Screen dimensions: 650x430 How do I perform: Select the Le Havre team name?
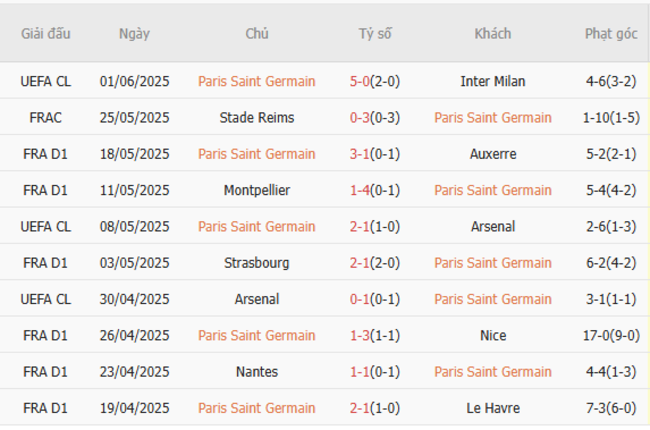pyautogui.click(x=493, y=408)
